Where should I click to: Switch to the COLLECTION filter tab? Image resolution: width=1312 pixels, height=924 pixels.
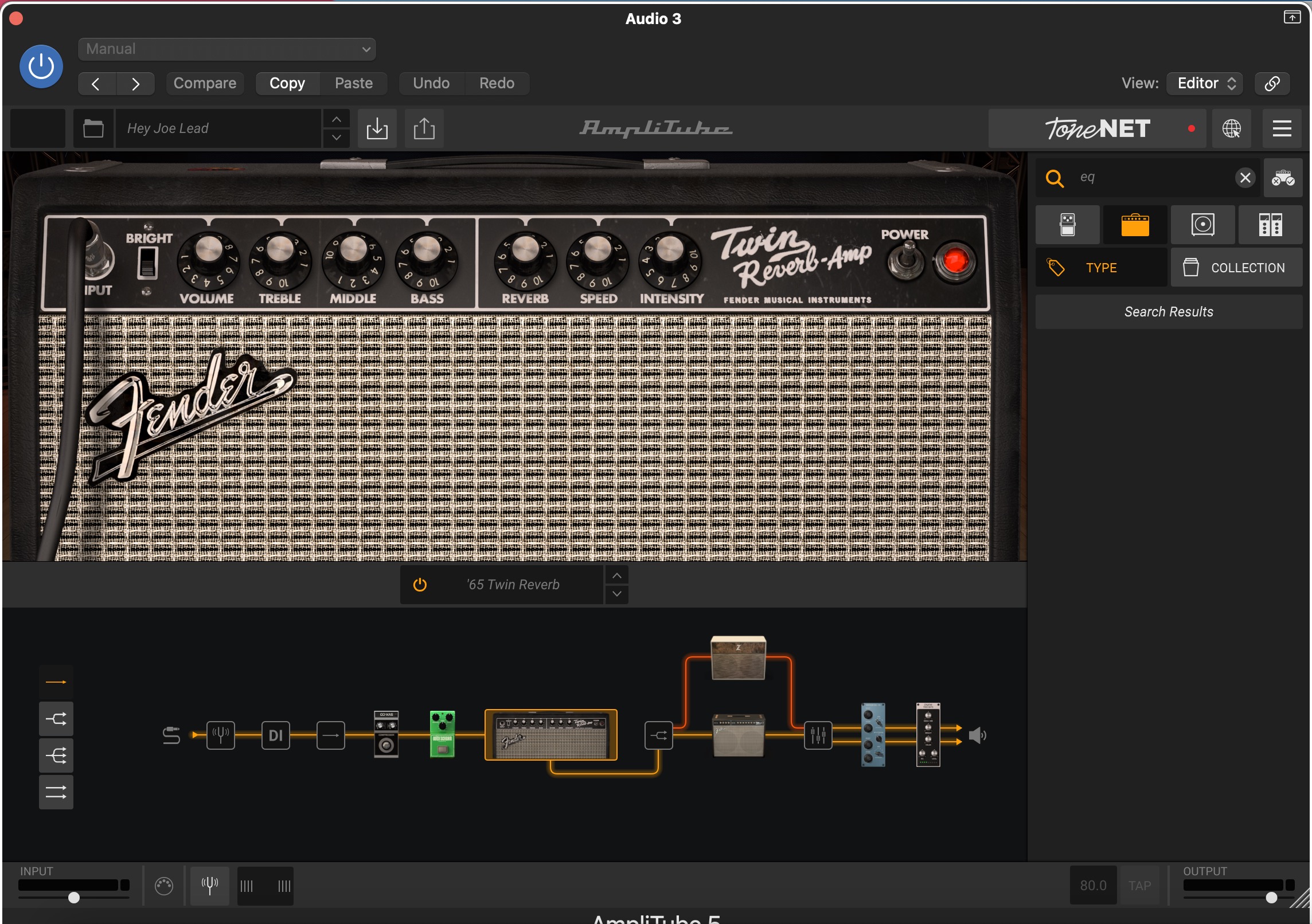(x=1236, y=268)
